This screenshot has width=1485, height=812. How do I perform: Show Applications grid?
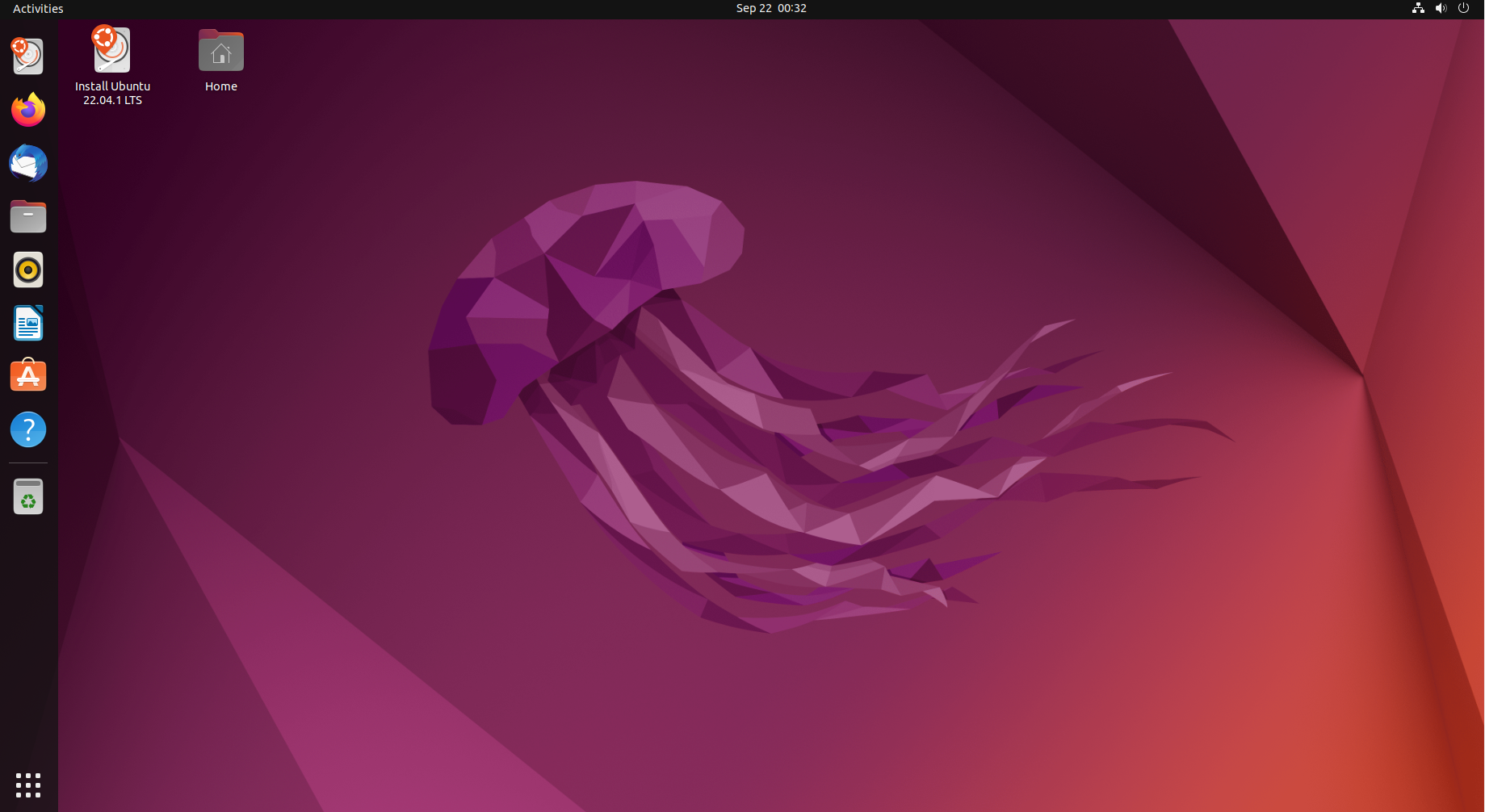28,785
